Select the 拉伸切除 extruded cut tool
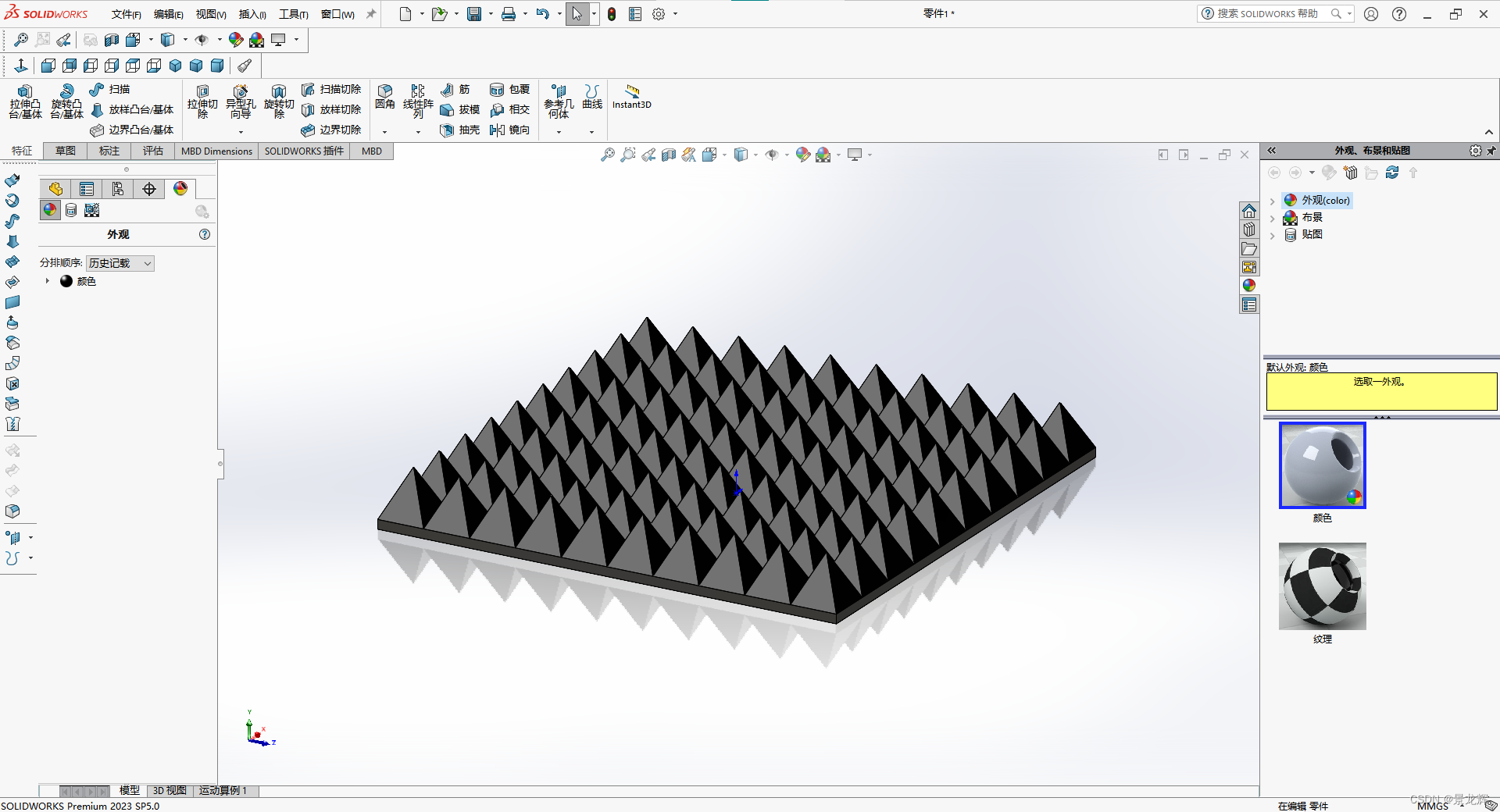The image size is (1500, 812). [202, 105]
